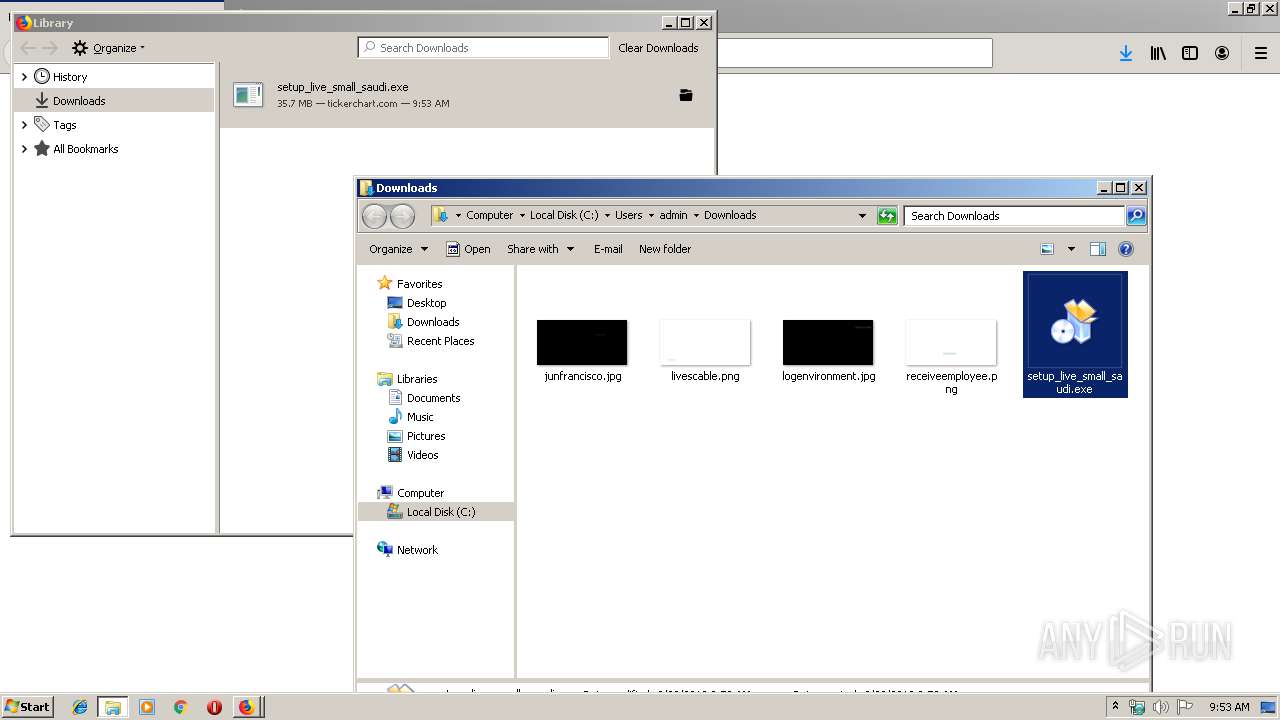Select receiveemployee.png thumbnail

(951, 343)
